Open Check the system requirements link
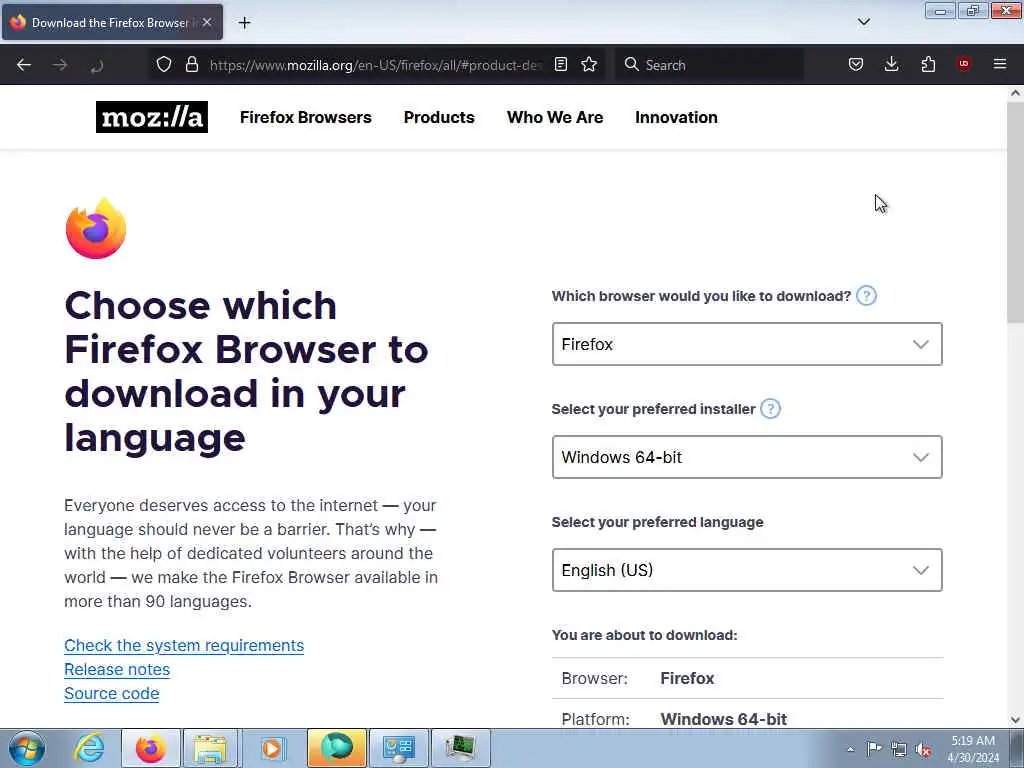The width and height of the screenshot is (1024, 768). tap(184, 645)
